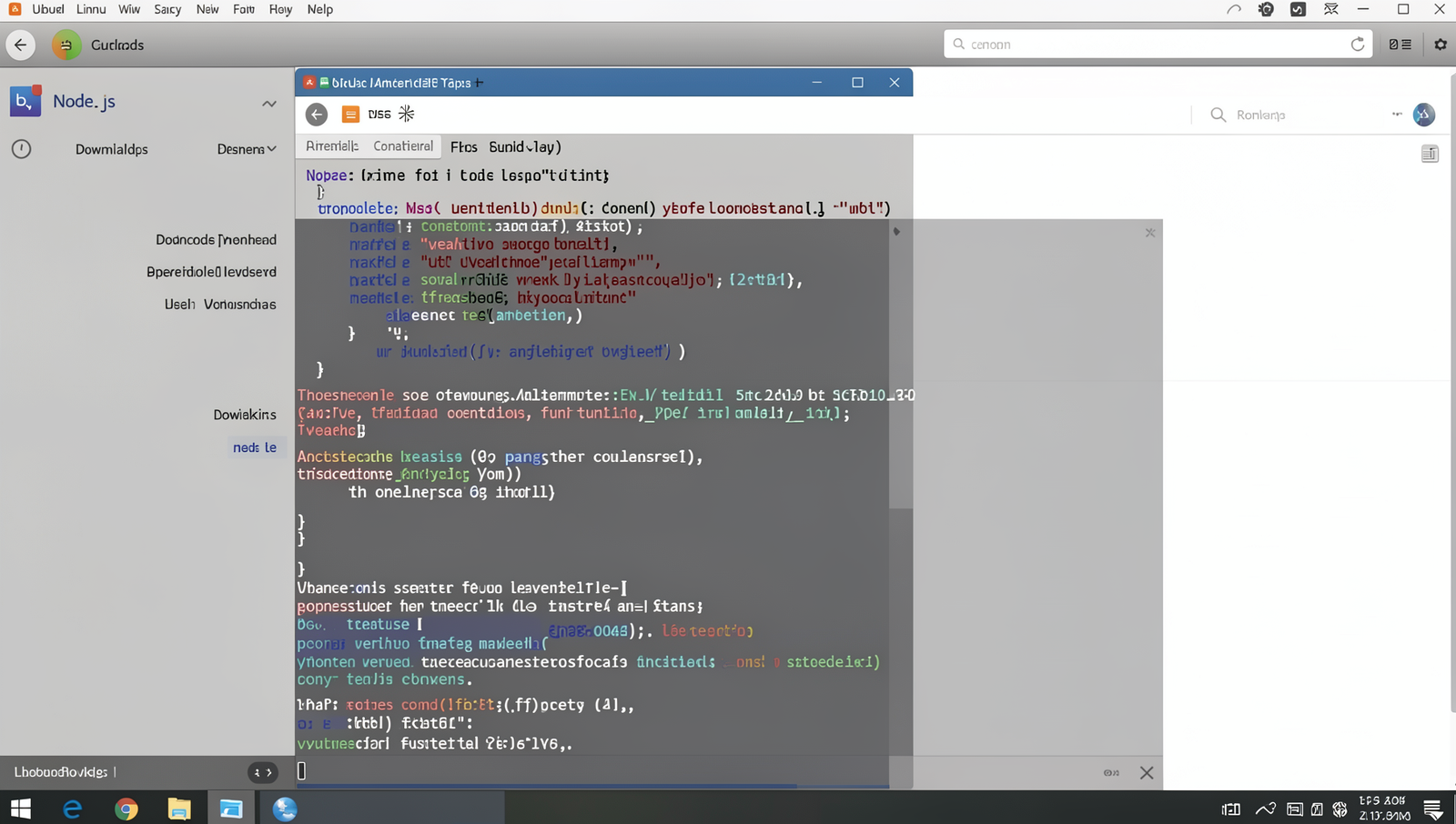Open the New menu

pos(207,9)
